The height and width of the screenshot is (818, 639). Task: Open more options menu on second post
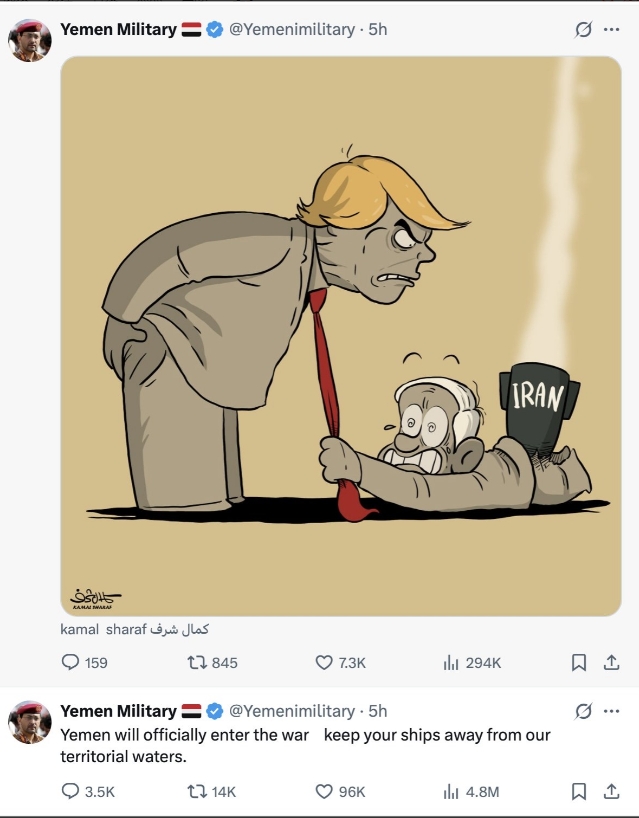click(x=611, y=711)
